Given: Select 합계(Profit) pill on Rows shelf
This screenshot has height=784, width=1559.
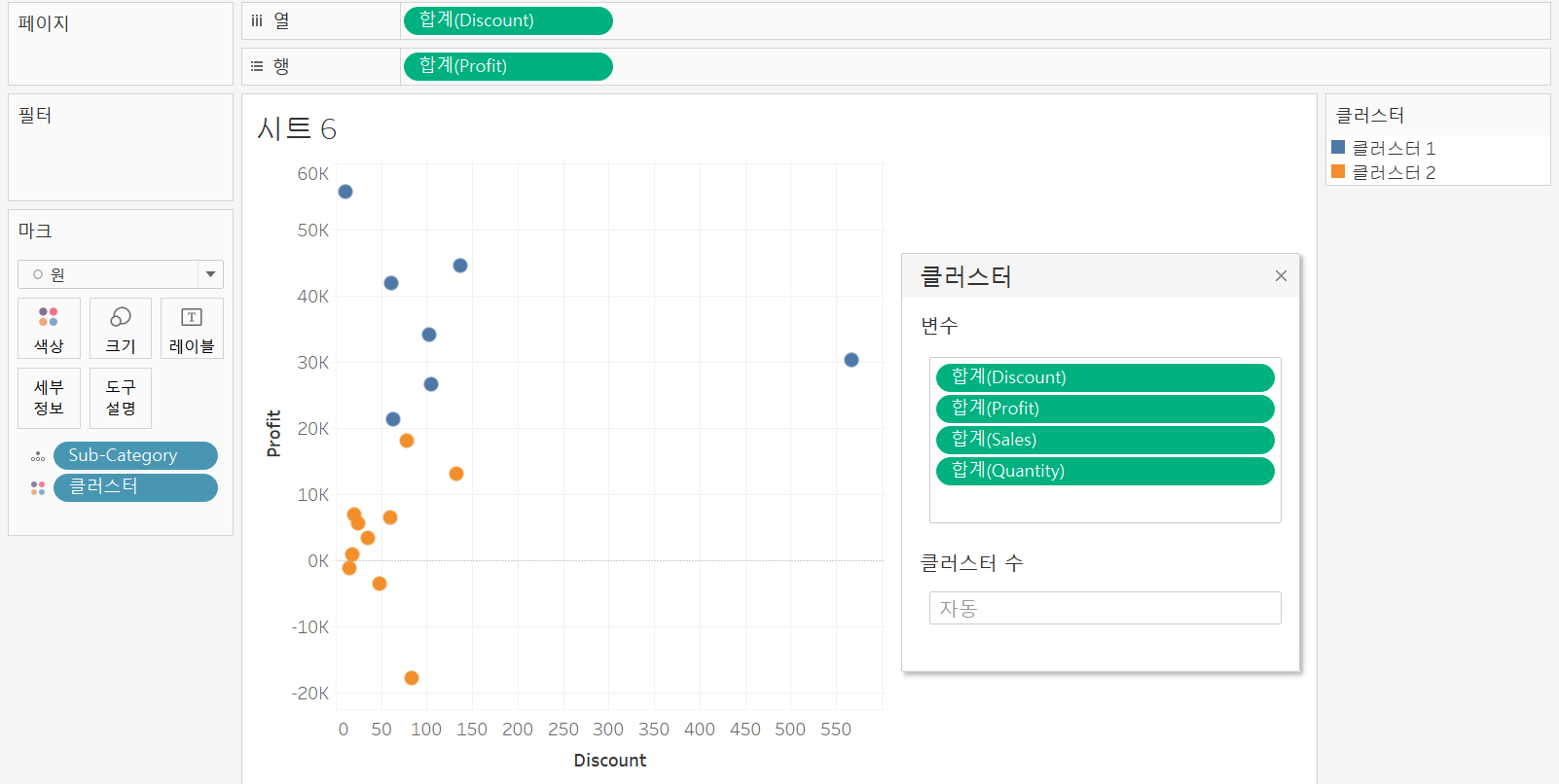Looking at the screenshot, I should 508,66.
